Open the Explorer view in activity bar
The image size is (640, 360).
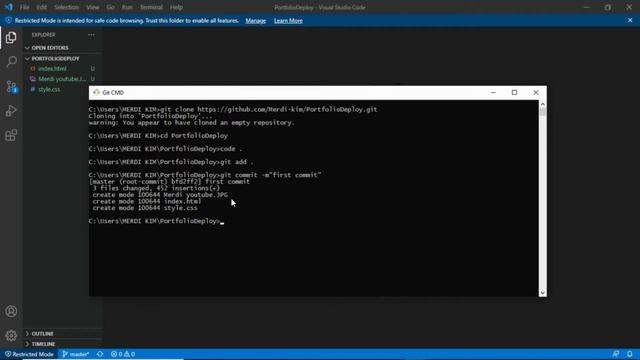coord(11,38)
